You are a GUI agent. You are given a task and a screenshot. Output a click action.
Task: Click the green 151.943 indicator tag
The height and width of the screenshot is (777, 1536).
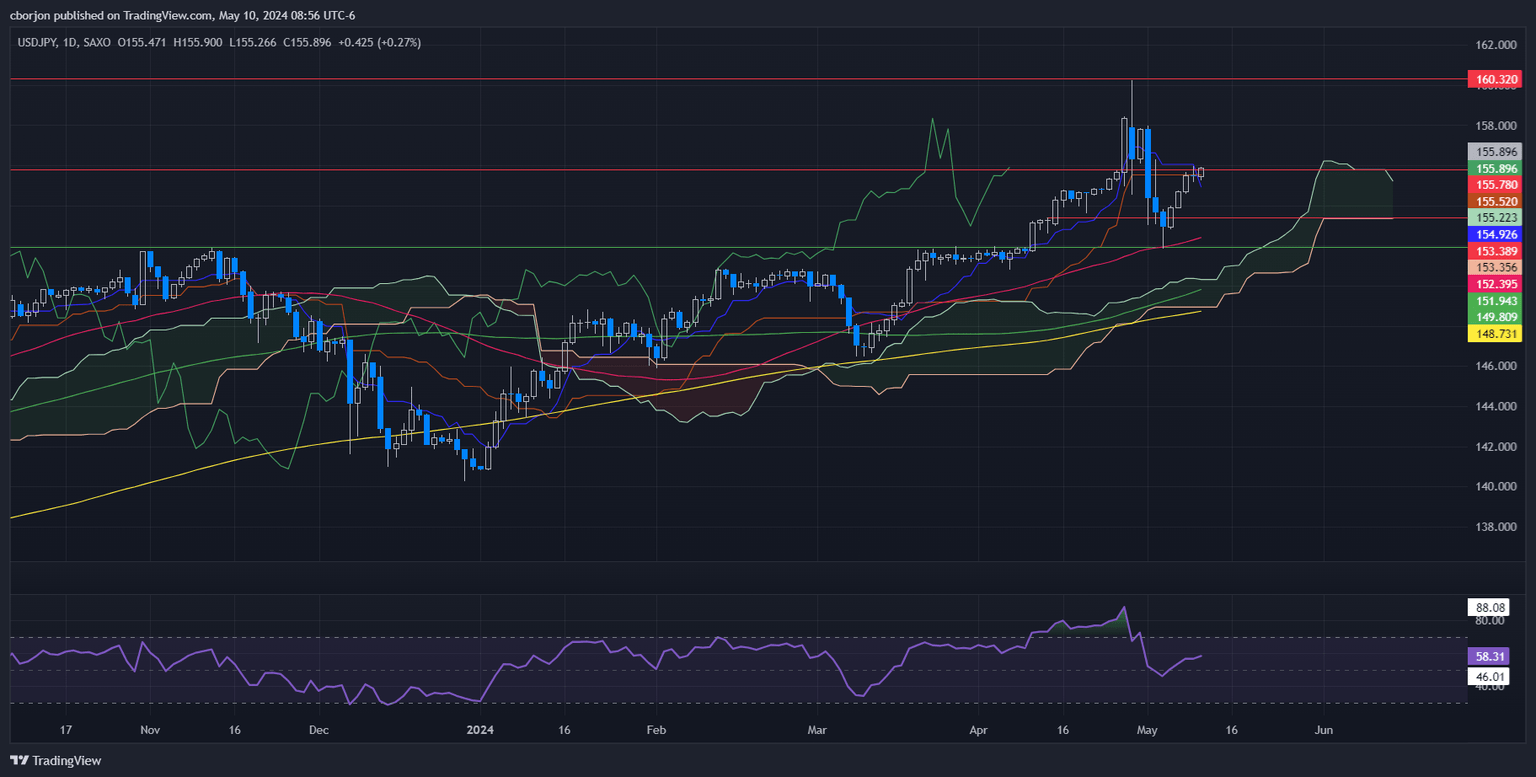(1494, 301)
